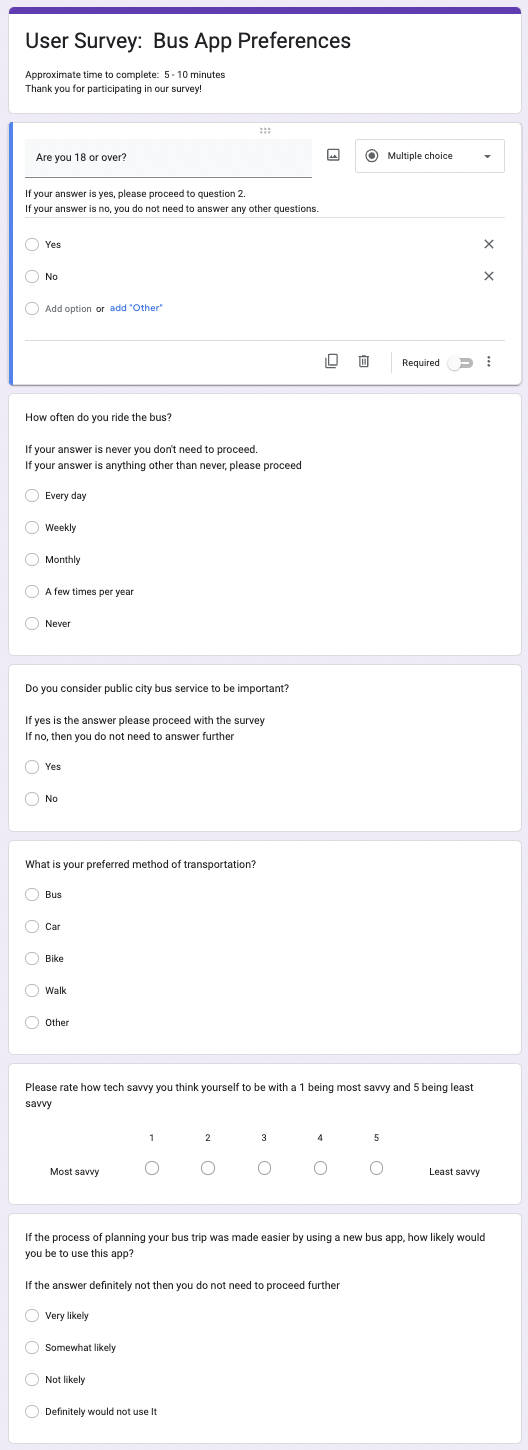Select 'No' for public bus service importance
This screenshot has width=528, height=1450.
pos(32,798)
